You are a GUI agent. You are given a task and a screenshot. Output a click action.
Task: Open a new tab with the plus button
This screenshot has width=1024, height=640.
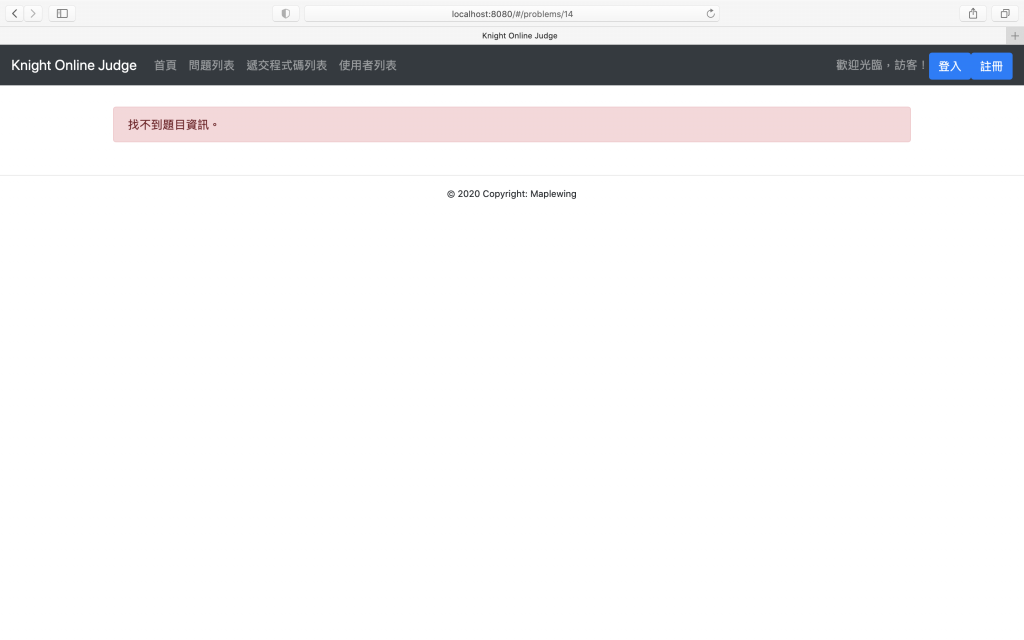[x=1014, y=36]
